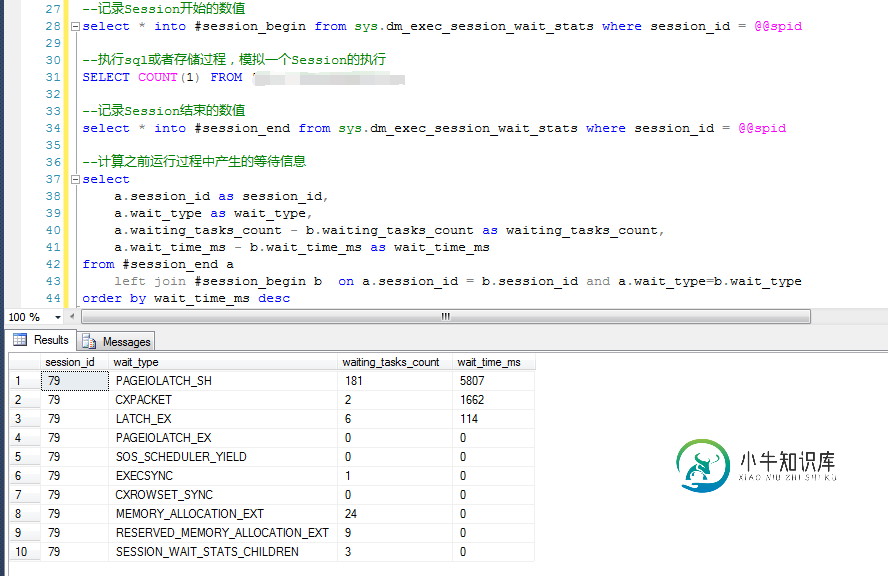Viewport: 892px width, 576px height.
Task: Click waiting count 3 in SESSION_WAIT_STATS_CHILDREN row
Action: click(x=395, y=552)
